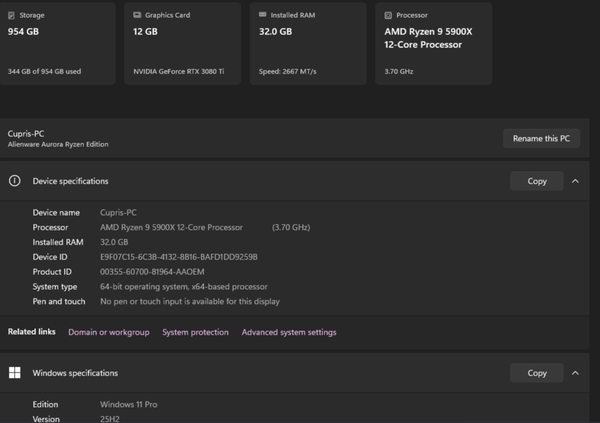Open Advanced system settings link

289,332
